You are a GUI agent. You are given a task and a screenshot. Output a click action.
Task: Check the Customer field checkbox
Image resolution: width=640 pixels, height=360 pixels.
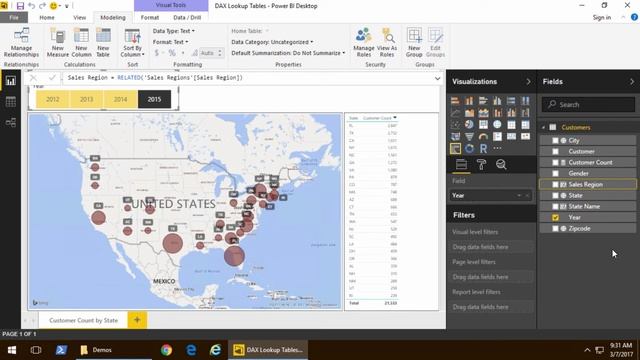coord(555,151)
